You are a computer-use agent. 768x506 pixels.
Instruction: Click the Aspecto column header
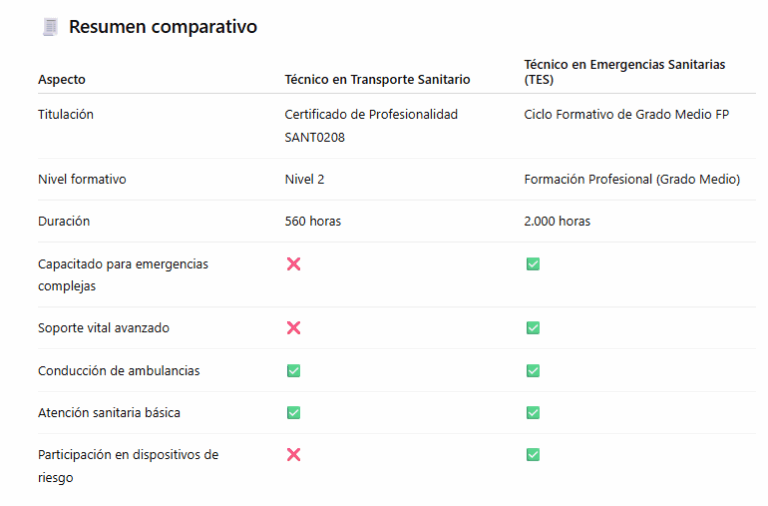click(62, 79)
